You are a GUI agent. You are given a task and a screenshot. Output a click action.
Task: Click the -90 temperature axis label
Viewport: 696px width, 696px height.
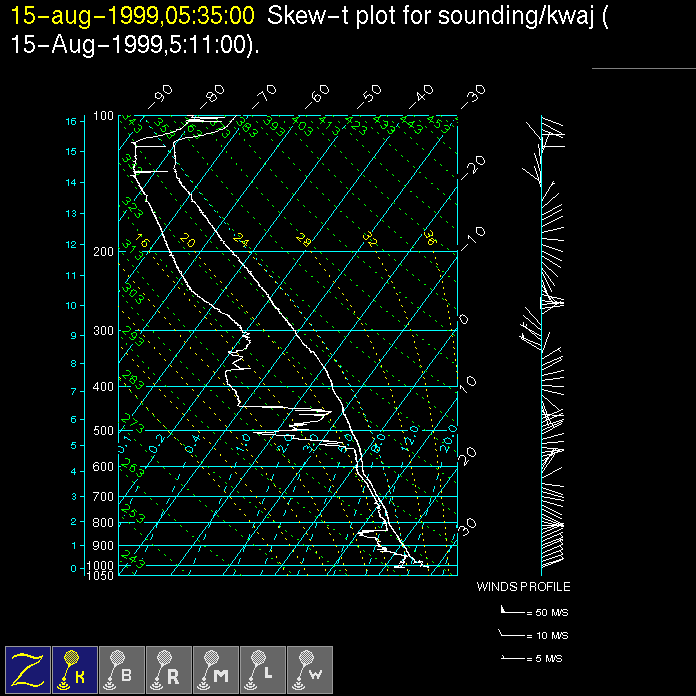[x=159, y=97]
